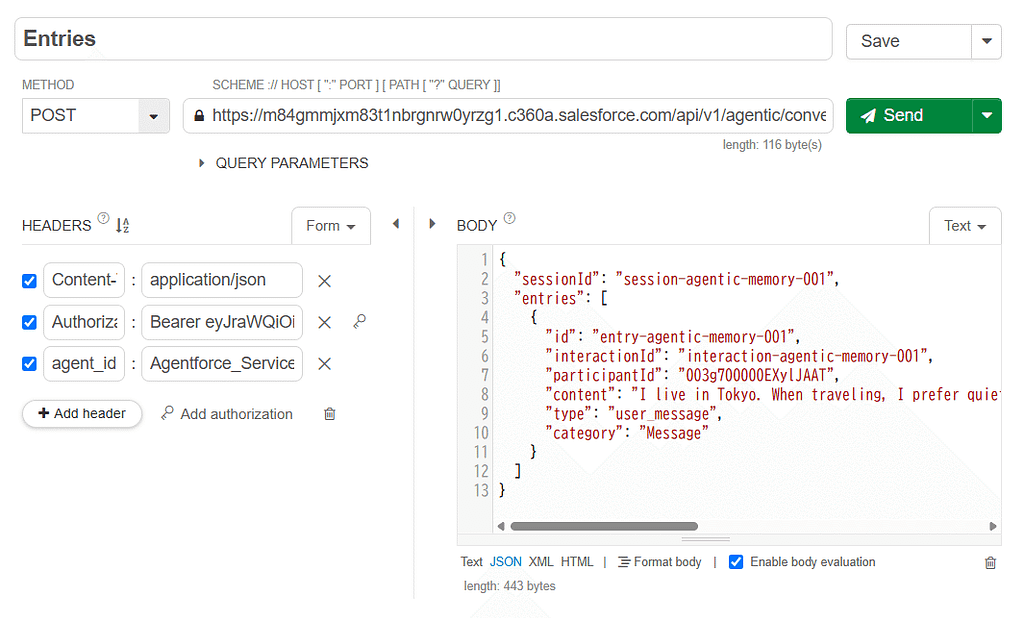
Task: Uncheck the Authorization header checkbox
Action: coord(29,323)
